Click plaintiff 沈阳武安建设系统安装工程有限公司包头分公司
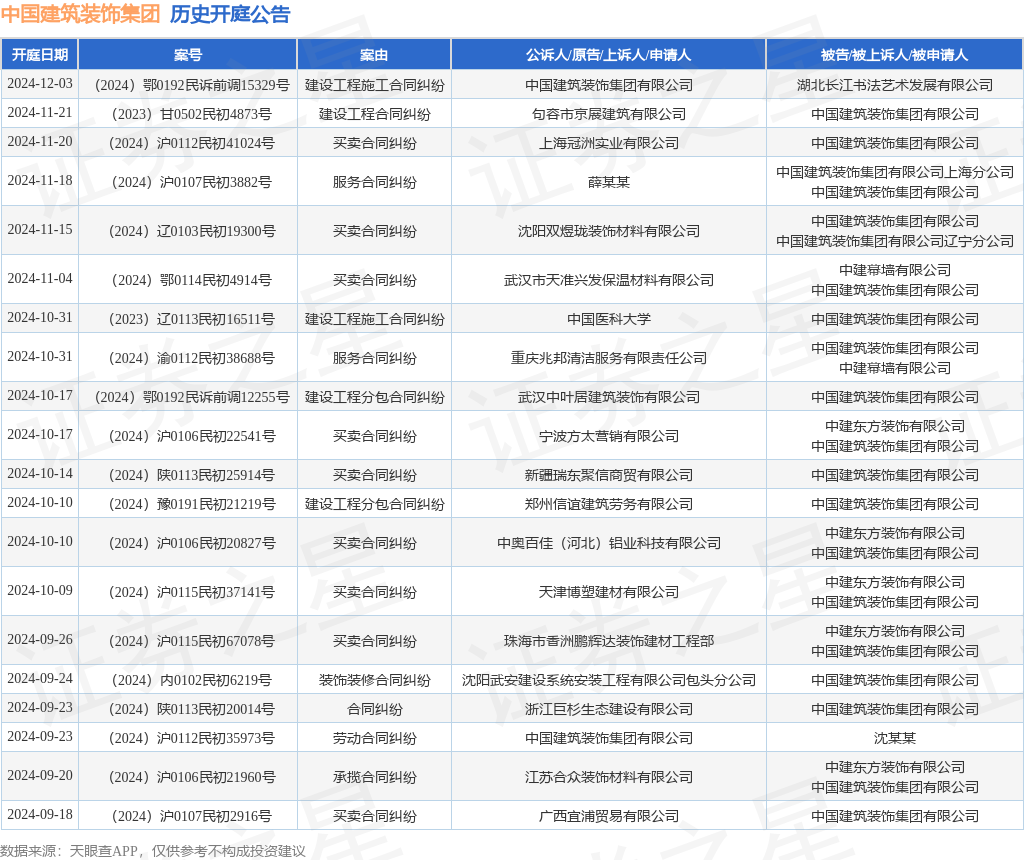 click(x=609, y=680)
